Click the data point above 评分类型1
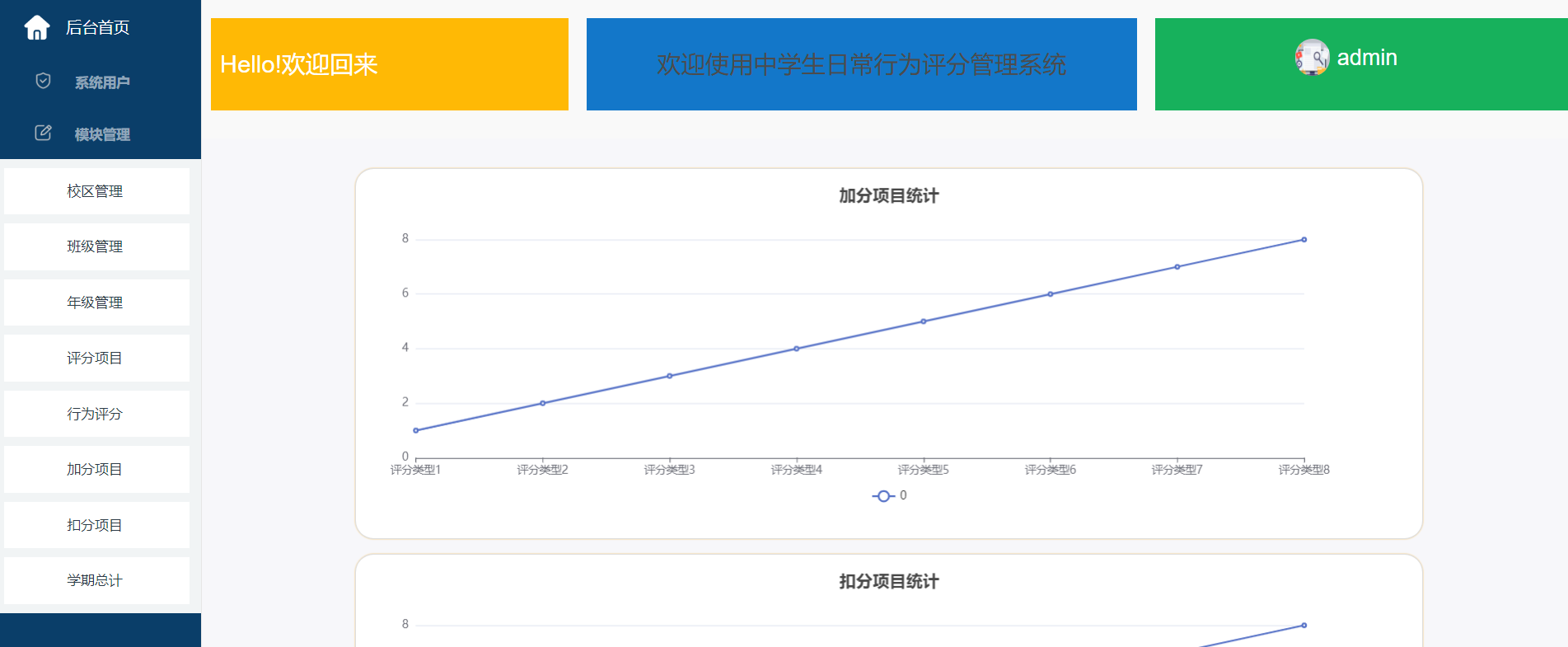 click(416, 430)
